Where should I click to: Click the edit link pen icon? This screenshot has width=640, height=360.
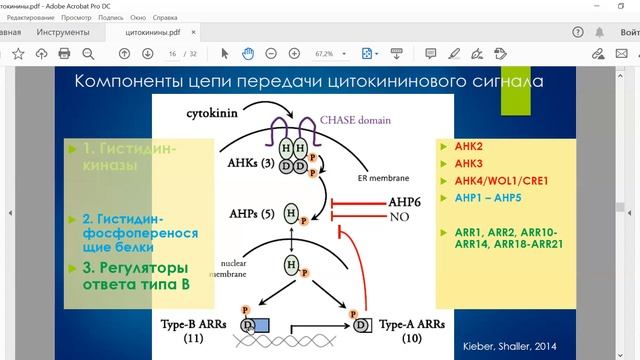[598, 53]
